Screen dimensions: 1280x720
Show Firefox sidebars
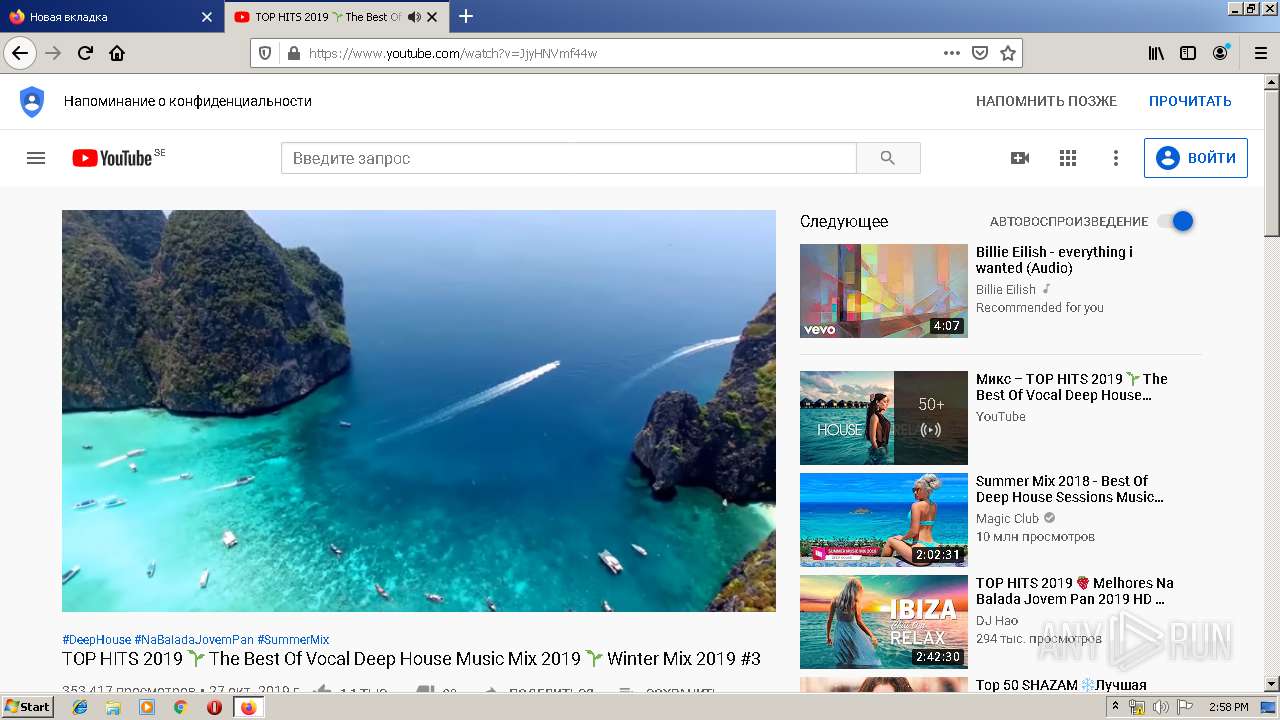pyautogui.click(x=1188, y=53)
